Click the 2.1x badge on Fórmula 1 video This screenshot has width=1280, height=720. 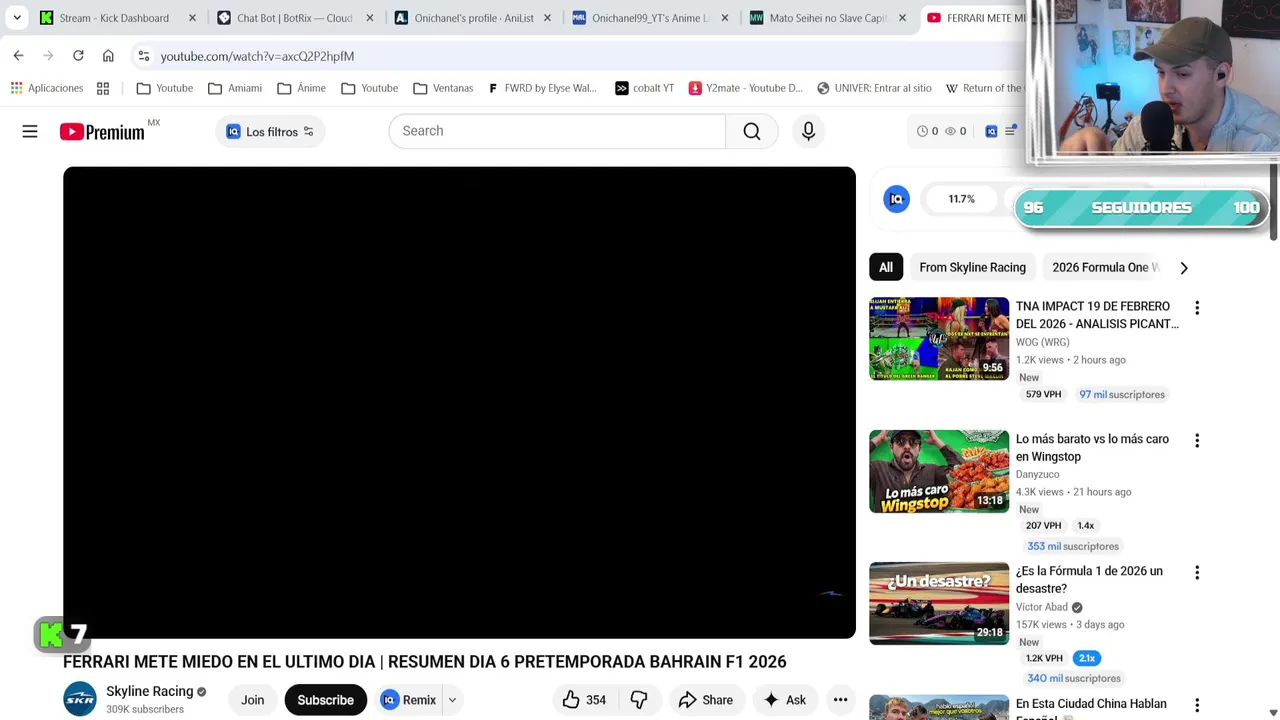click(1087, 658)
